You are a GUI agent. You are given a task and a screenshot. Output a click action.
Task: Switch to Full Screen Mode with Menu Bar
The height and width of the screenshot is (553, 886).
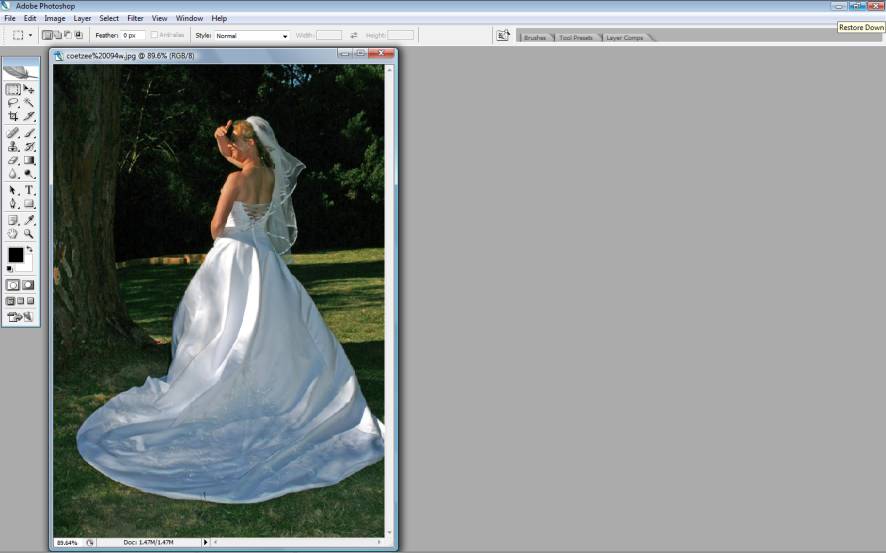click(x=20, y=301)
